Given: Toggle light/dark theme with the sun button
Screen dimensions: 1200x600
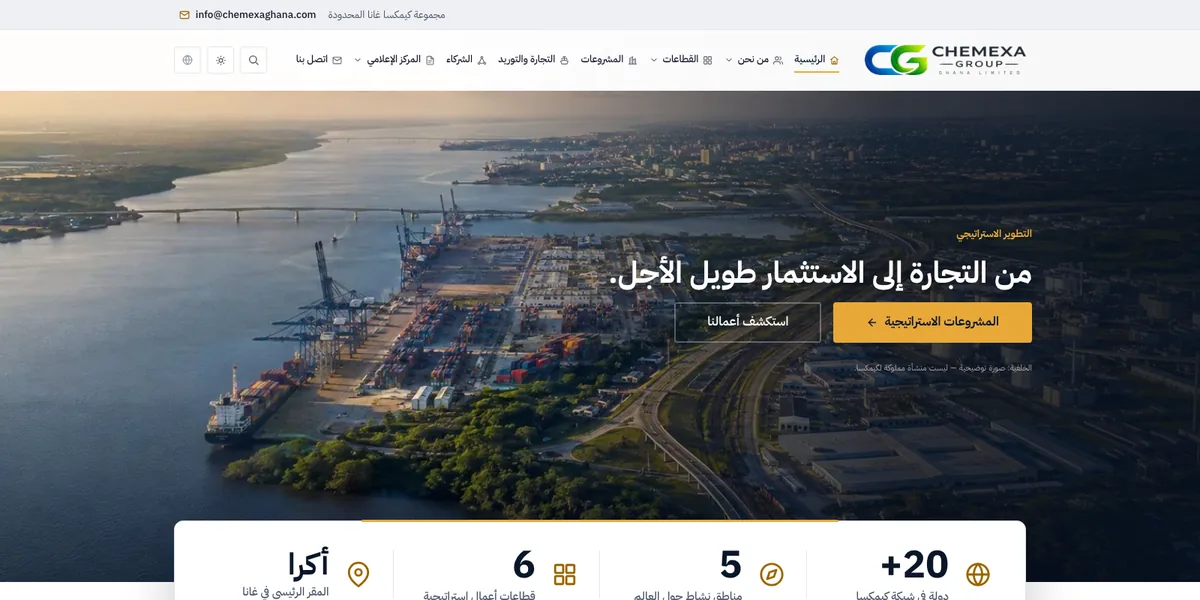Looking at the screenshot, I should tap(221, 60).
